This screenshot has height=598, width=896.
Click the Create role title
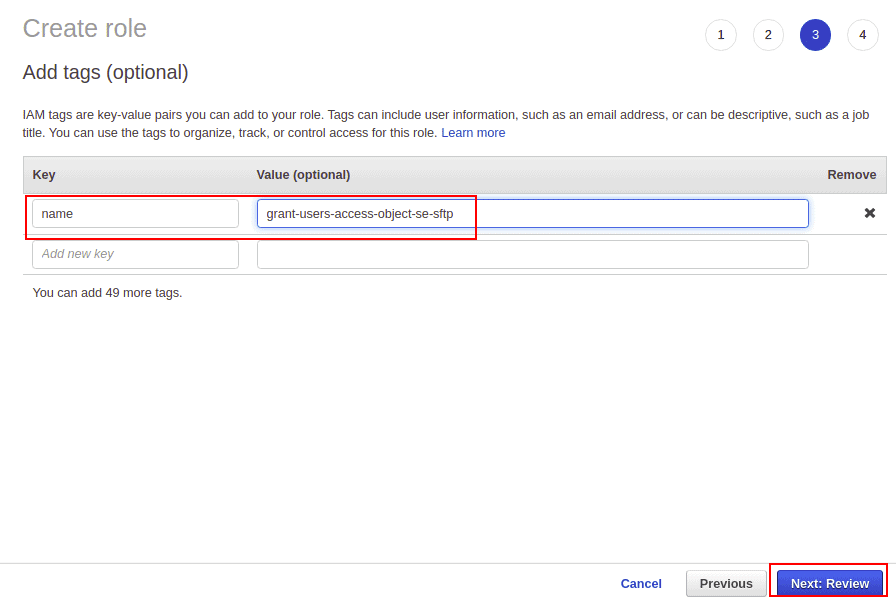[85, 29]
